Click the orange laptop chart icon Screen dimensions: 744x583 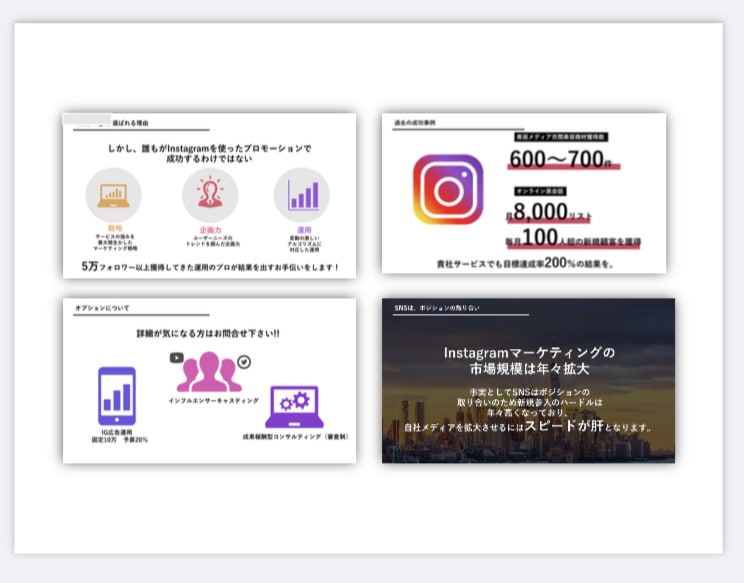[x=113, y=195]
